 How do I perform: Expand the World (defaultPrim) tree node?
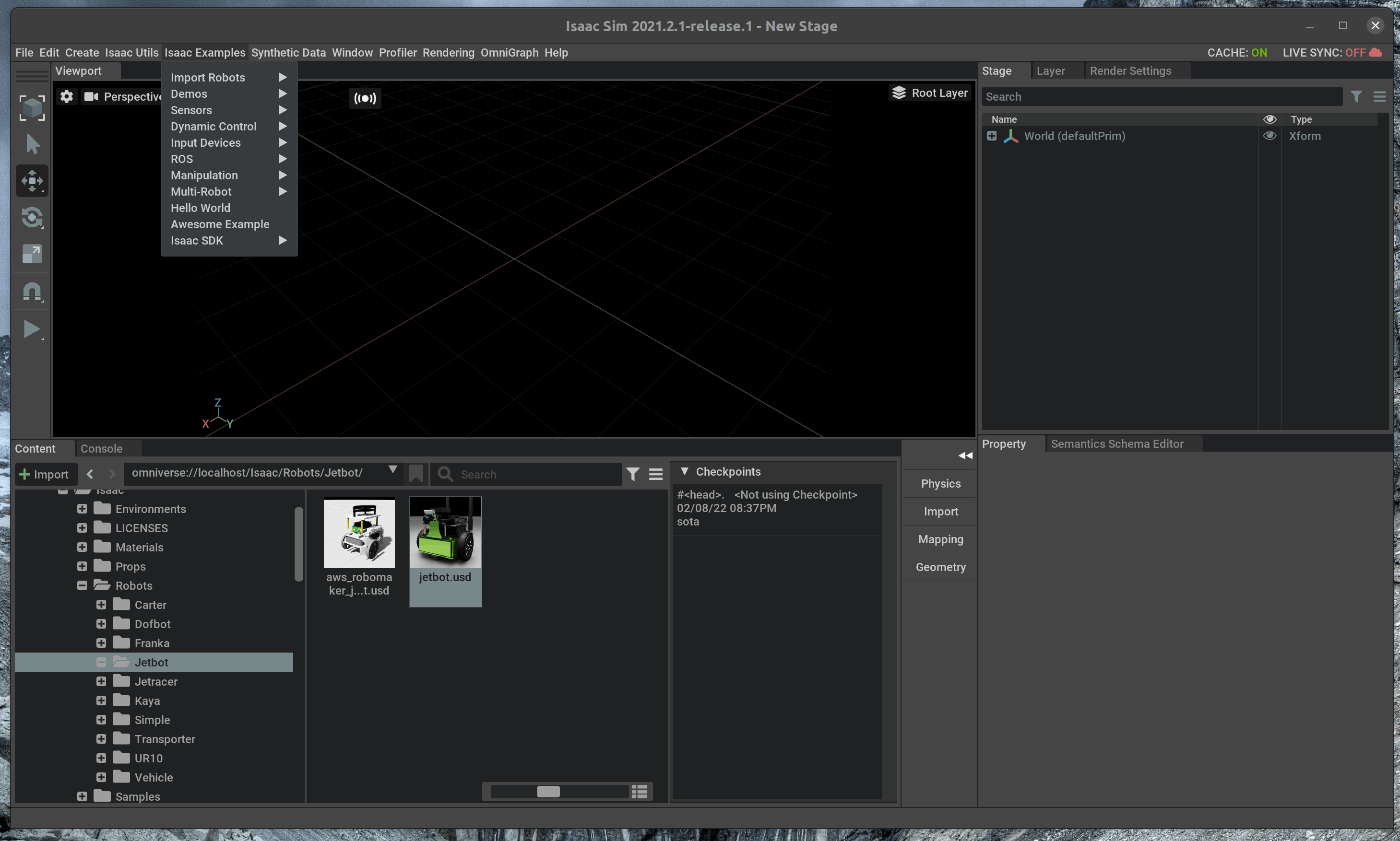[x=992, y=136]
